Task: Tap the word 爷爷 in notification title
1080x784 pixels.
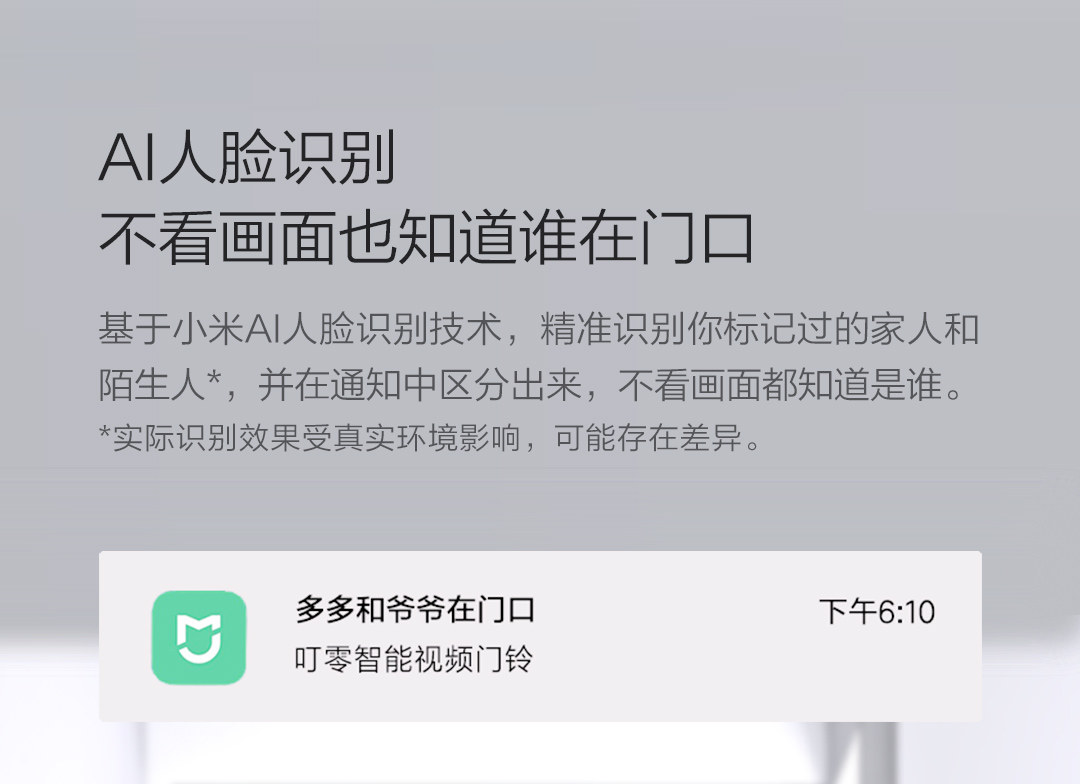Action: tap(415, 610)
